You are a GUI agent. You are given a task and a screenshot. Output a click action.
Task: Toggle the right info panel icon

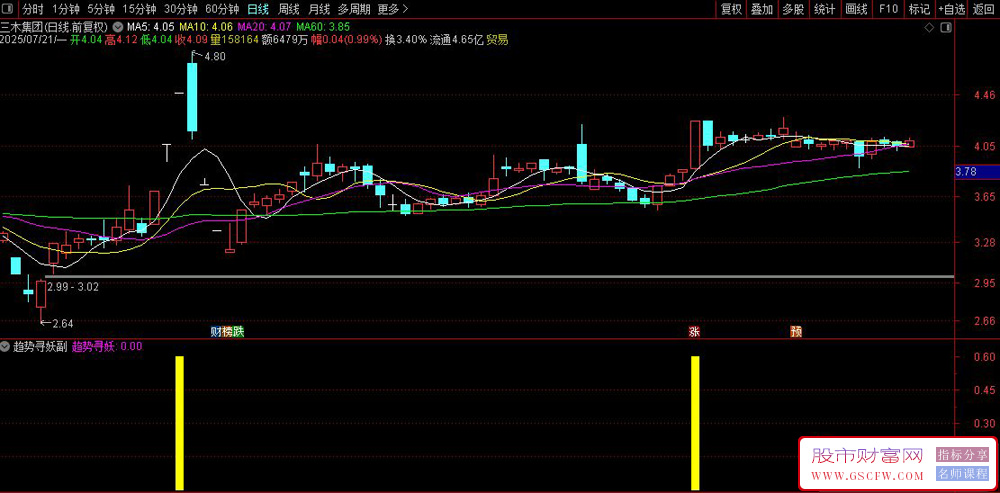click(x=946, y=28)
